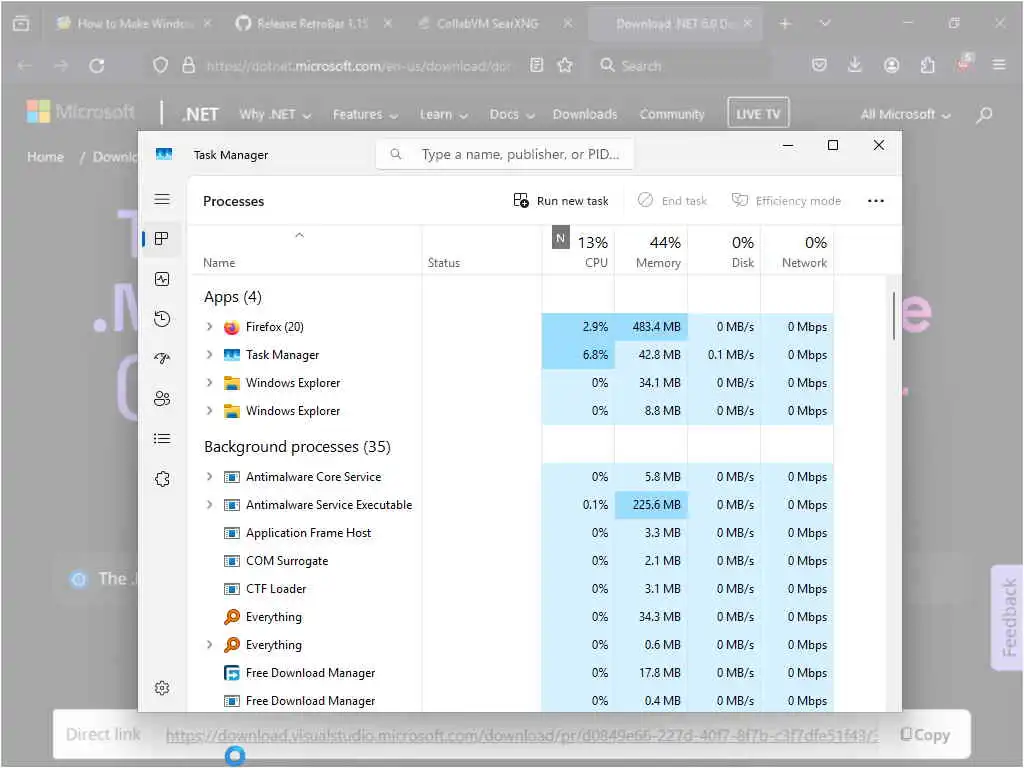The width and height of the screenshot is (1024, 768).
Task: Open Firefox list all tabs dropdown
Action: 825,23
